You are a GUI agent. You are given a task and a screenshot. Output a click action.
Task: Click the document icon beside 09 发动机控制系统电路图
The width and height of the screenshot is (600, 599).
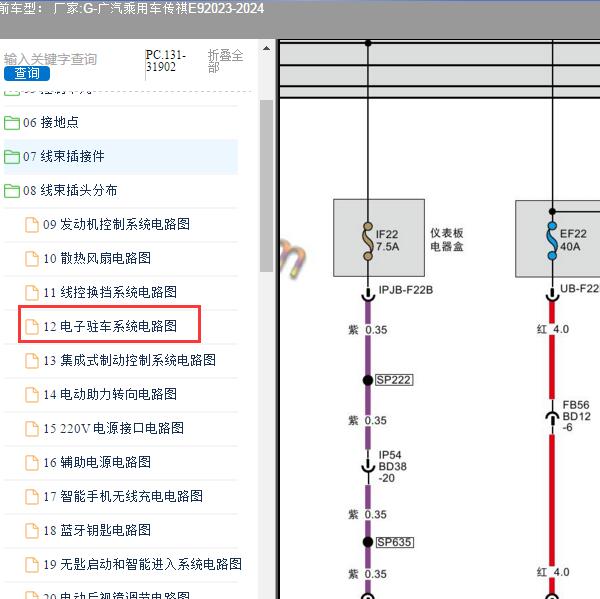32,225
